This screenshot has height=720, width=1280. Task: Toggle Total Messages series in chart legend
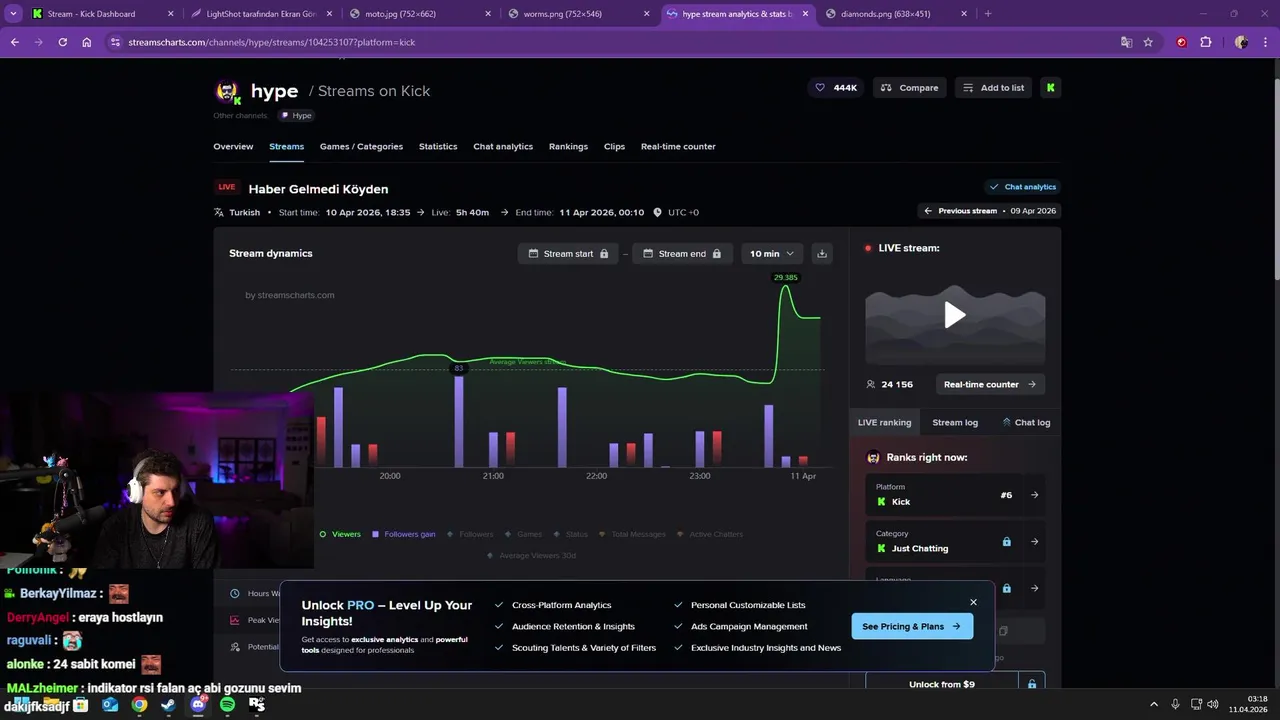(x=632, y=534)
